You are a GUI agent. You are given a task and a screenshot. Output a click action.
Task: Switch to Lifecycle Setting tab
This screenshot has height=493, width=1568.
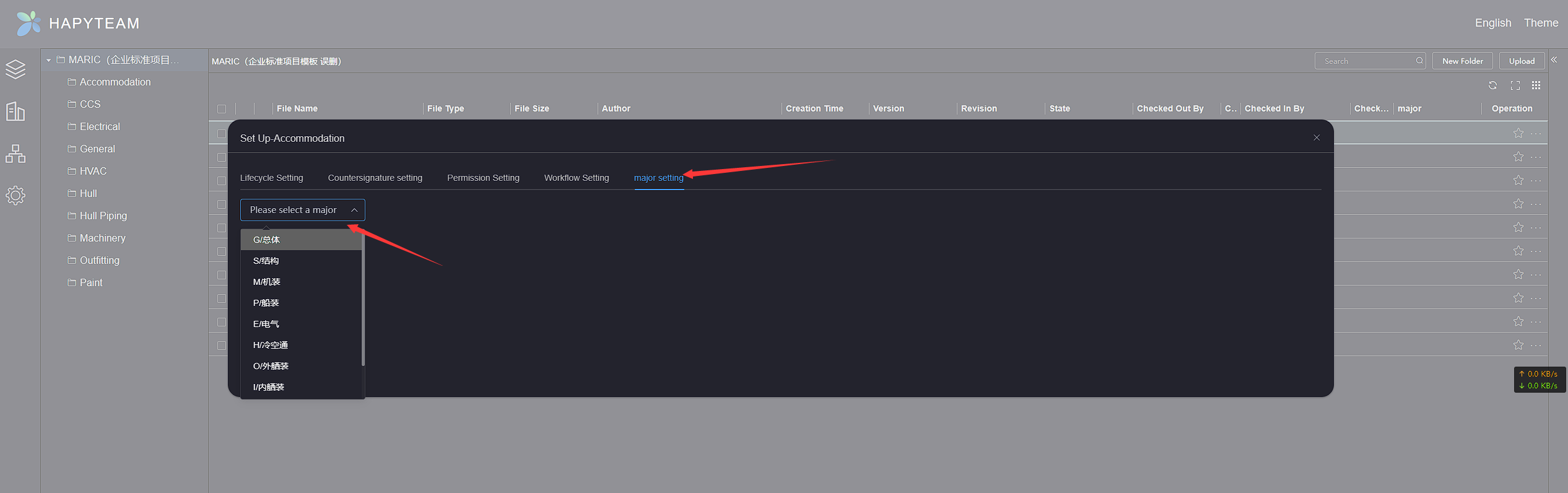(271, 178)
